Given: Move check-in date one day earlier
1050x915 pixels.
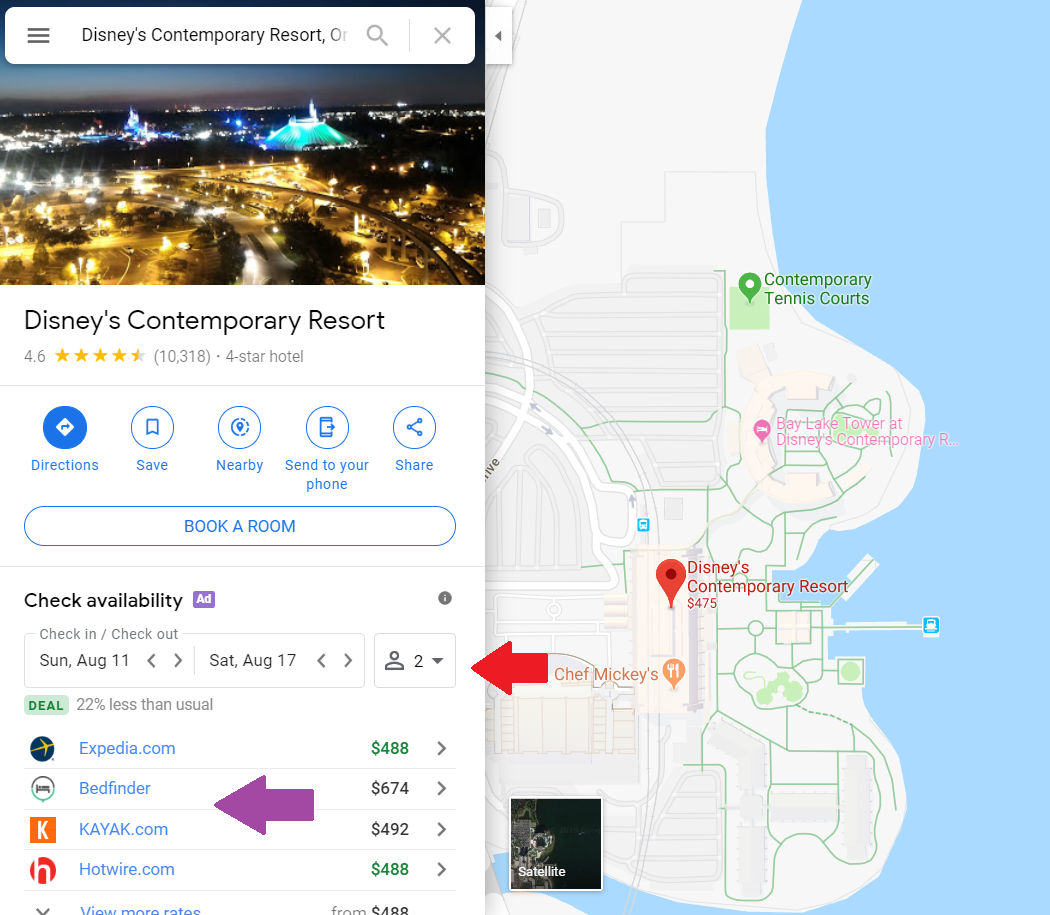Looking at the screenshot, I should click(x=152, y=661).
